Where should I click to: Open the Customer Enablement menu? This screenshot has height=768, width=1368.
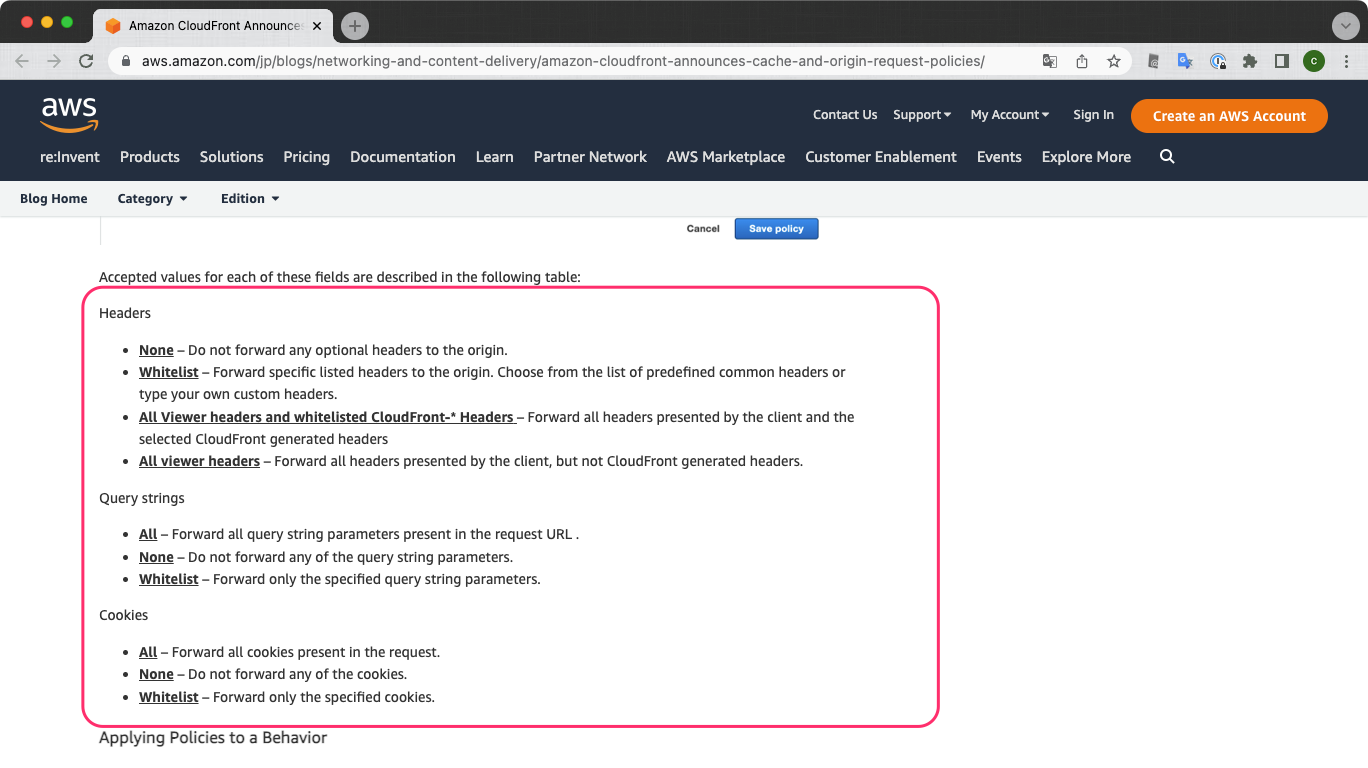pos(881,157)
